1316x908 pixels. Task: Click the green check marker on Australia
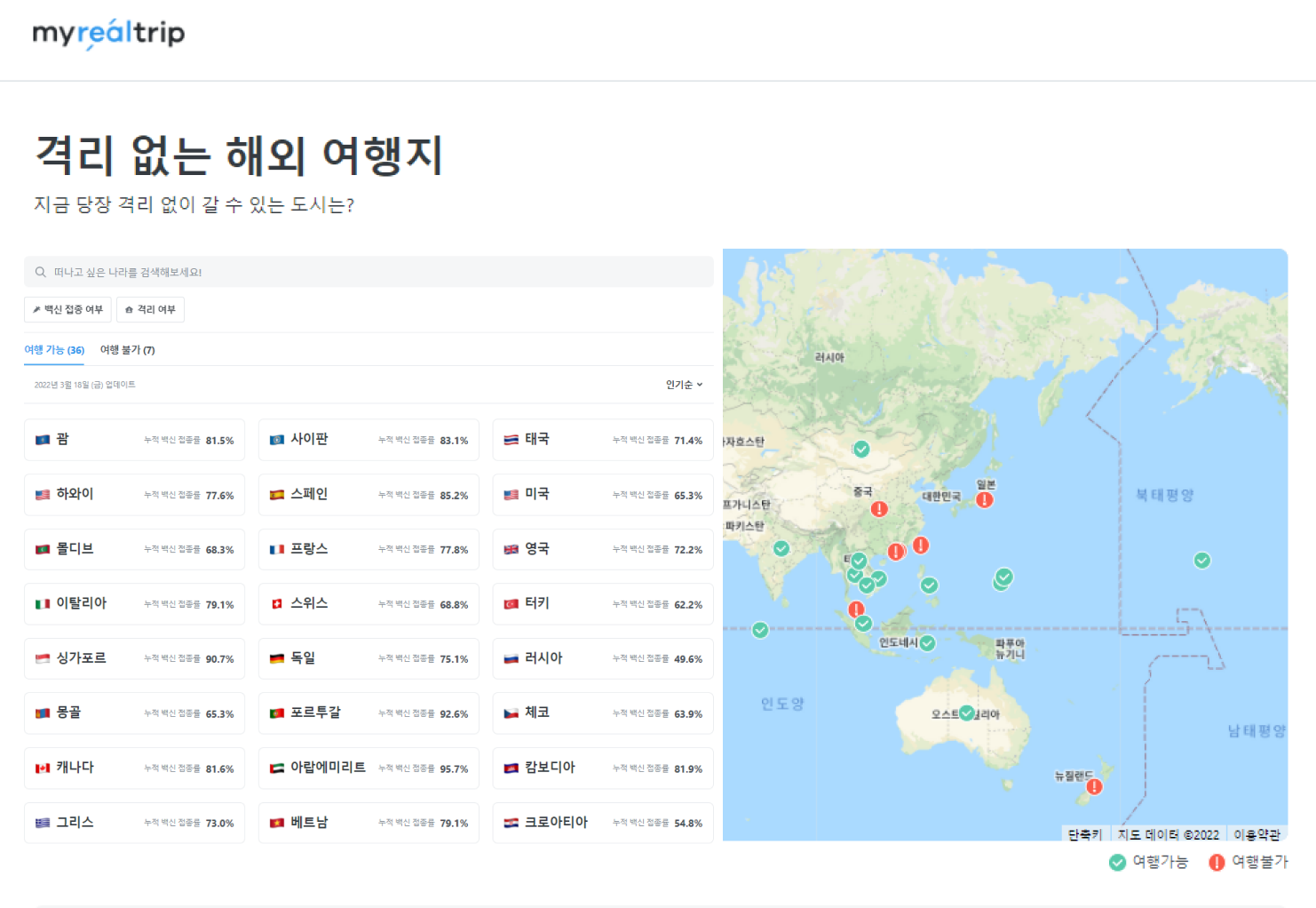[967, 713]
